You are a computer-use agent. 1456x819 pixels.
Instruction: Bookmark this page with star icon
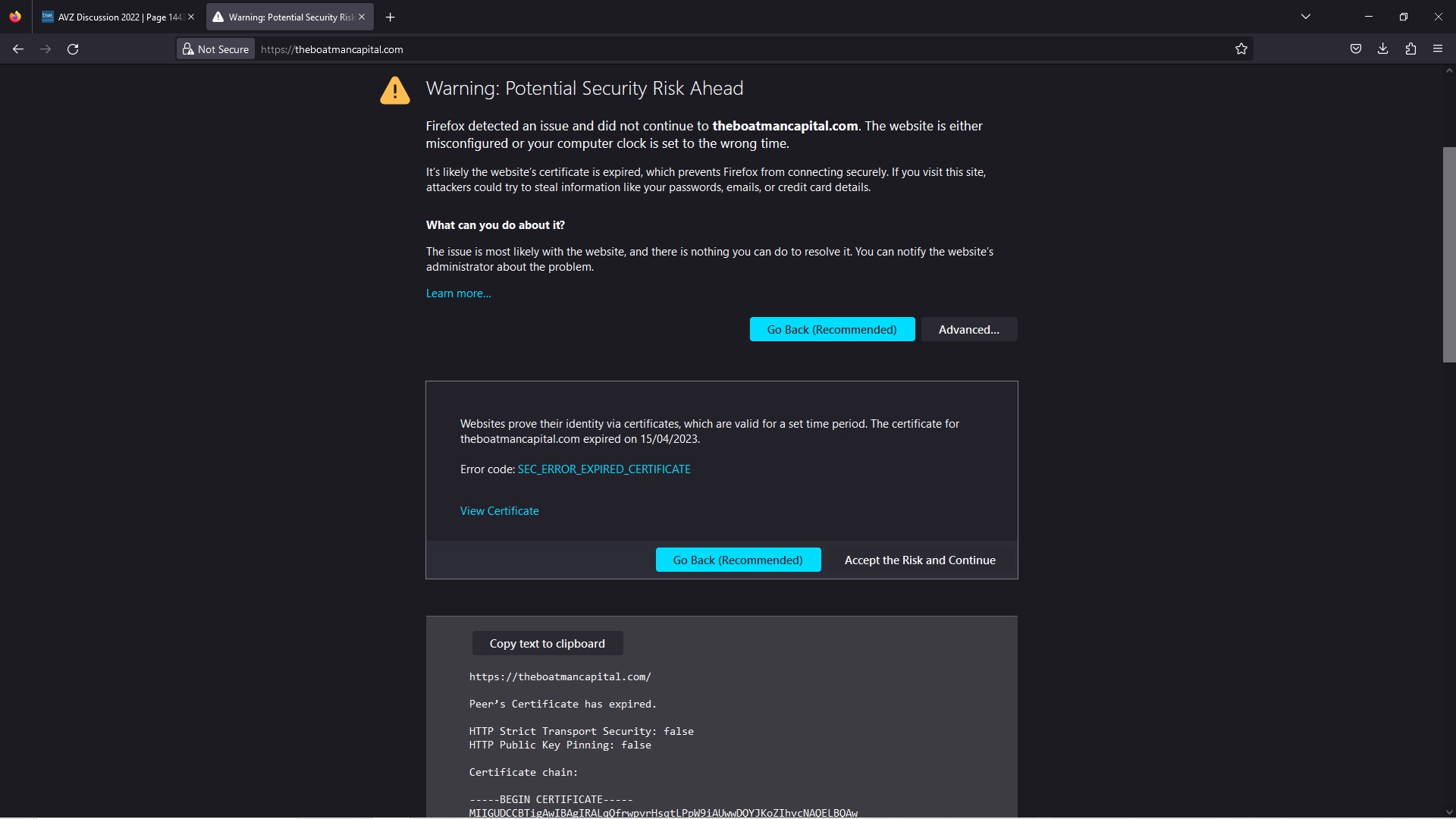(x=1241, y=49)
